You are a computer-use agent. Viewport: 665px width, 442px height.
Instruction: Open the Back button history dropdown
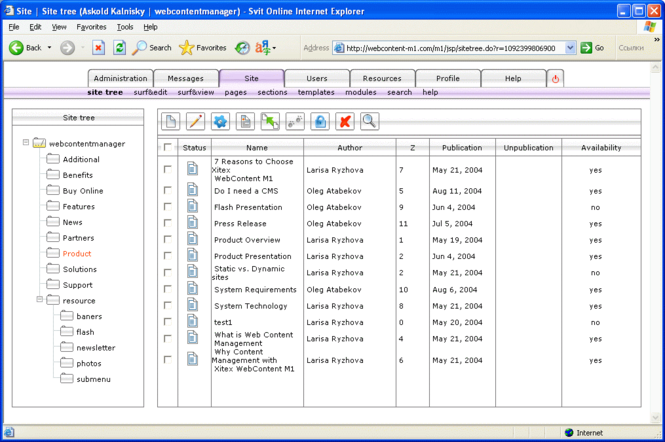tap(49, 48)
